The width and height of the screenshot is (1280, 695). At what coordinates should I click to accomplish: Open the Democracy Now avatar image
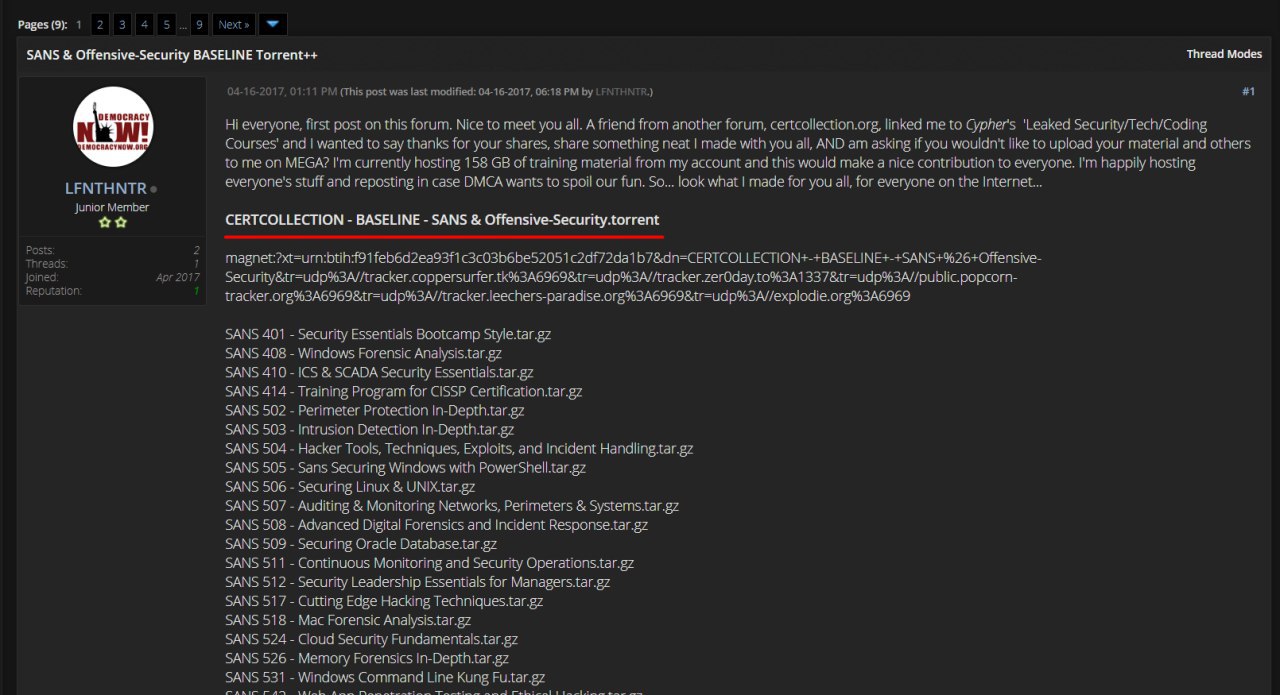click(113, 126)
